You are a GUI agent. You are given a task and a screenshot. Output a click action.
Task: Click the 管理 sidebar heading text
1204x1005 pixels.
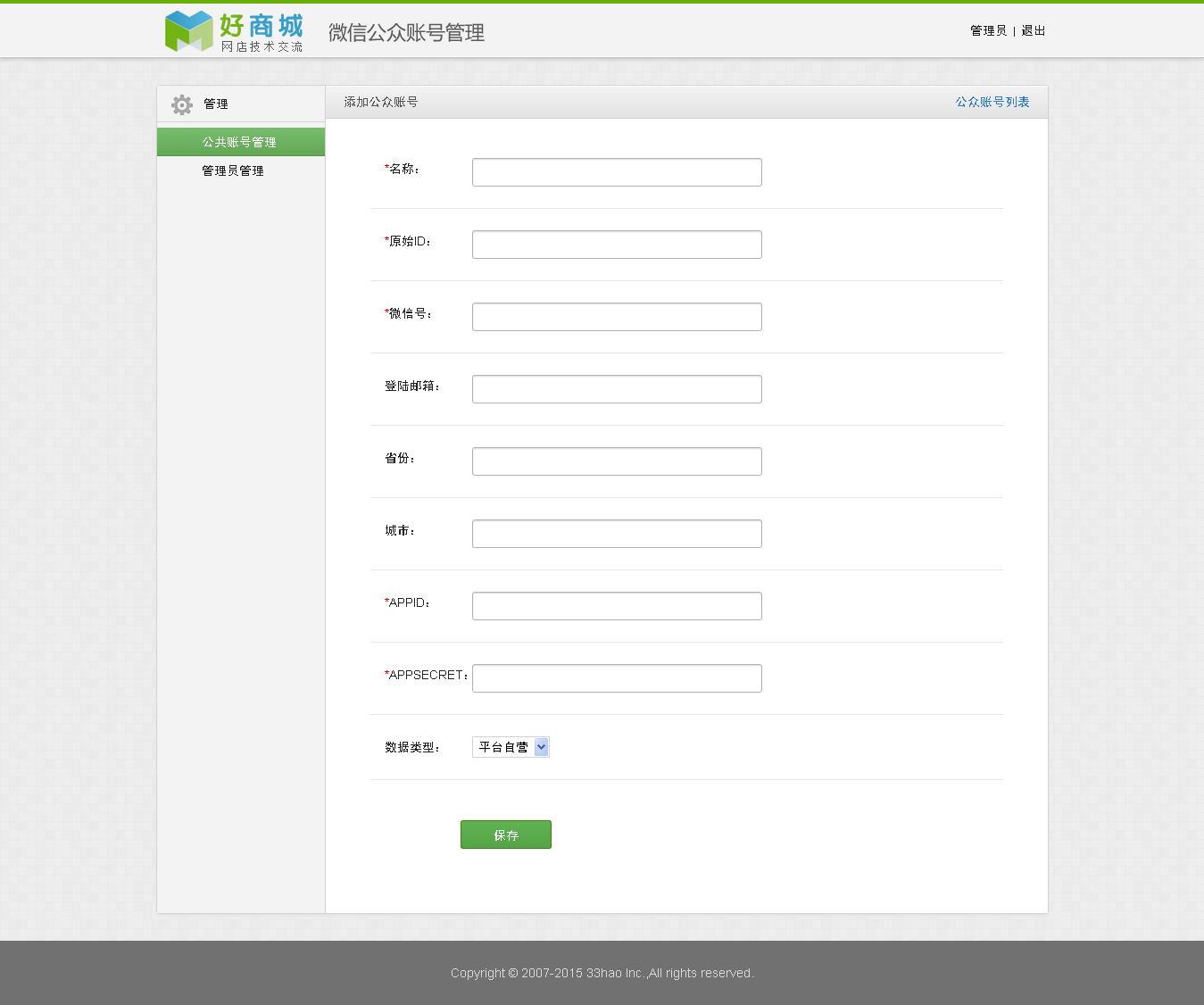(216, 104)
